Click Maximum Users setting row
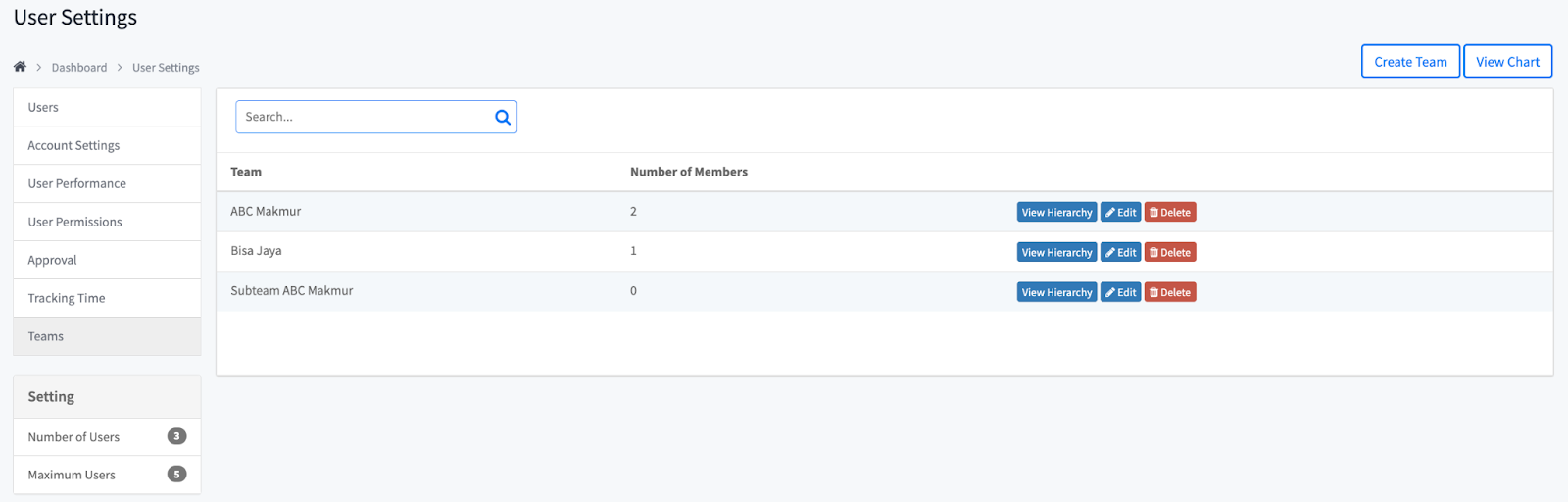 (x=107, y=475)
